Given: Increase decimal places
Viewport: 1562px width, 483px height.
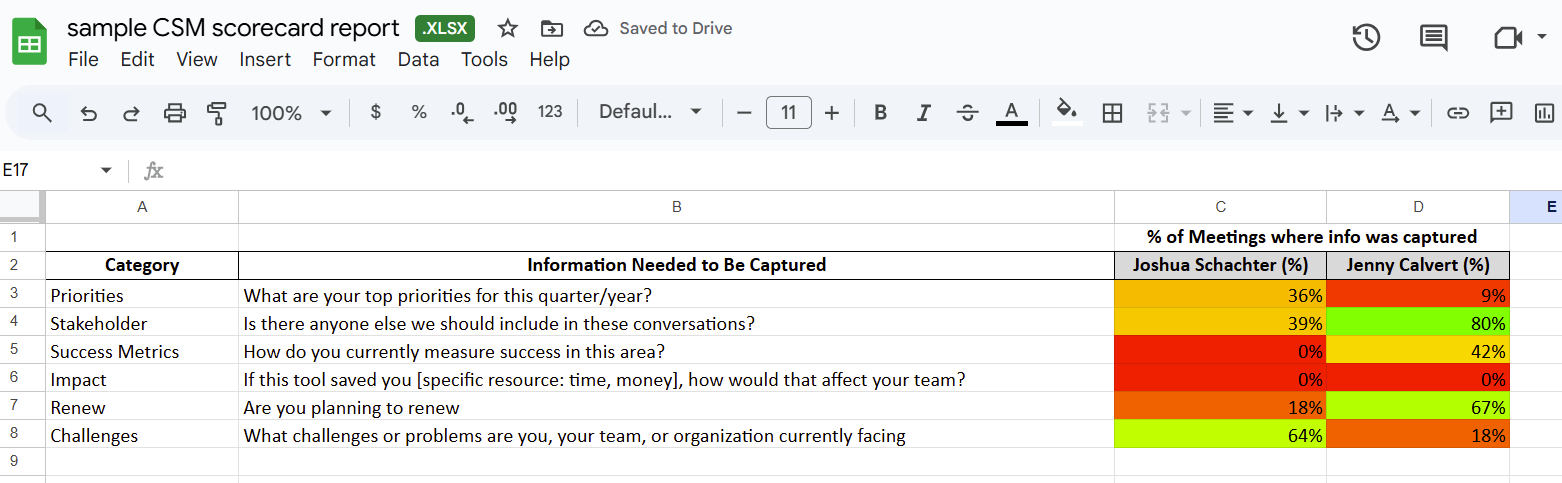Looking at the screenshot, I should (x=506, y=112).
